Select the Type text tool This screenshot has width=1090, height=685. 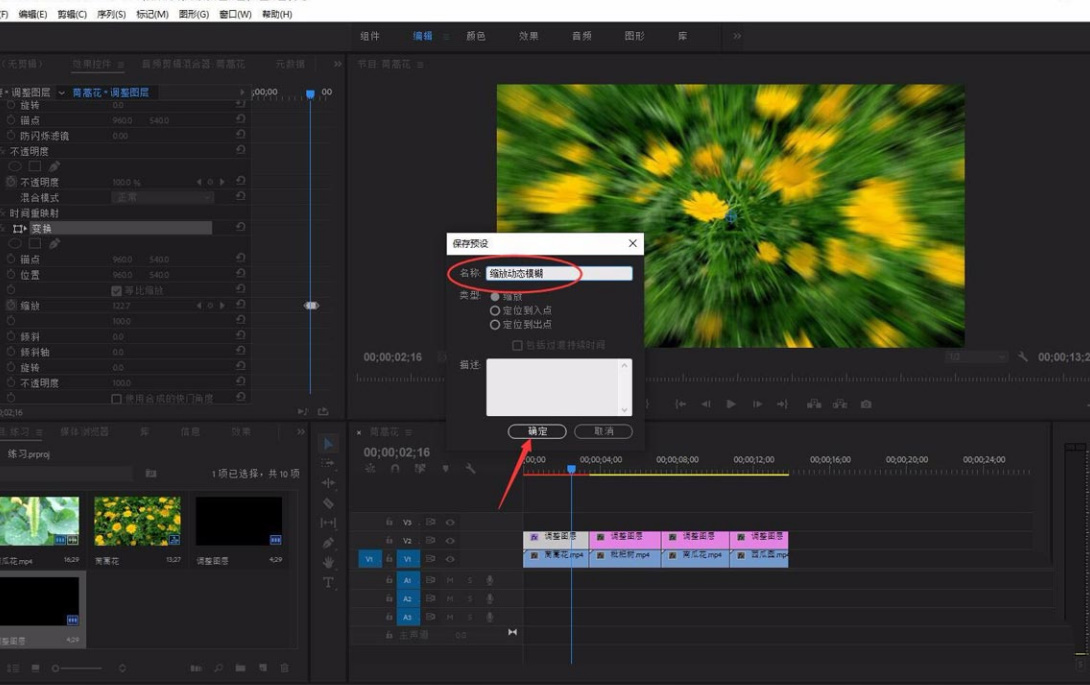click(x=328, y=582)
